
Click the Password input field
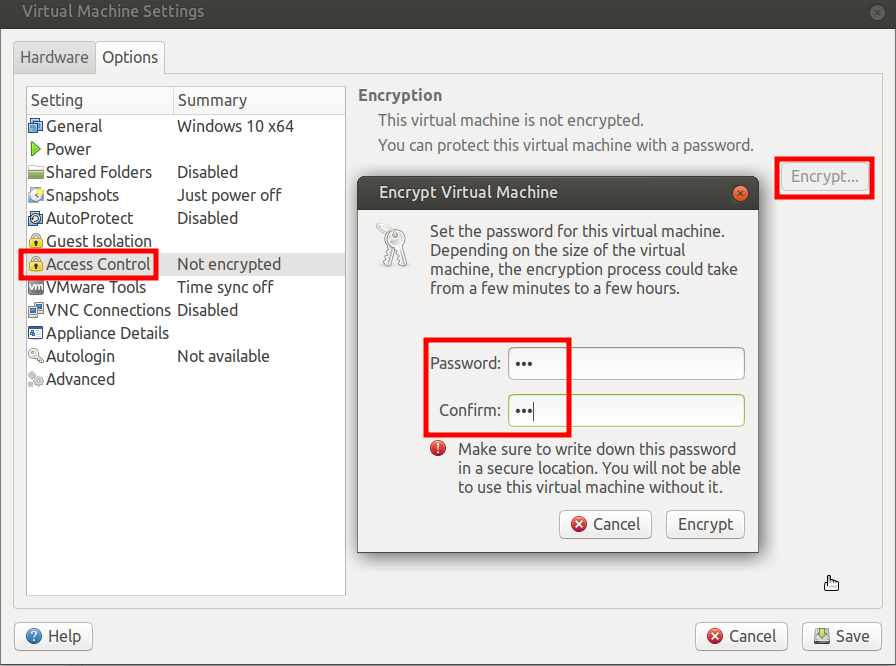click(x=626, y=363)
